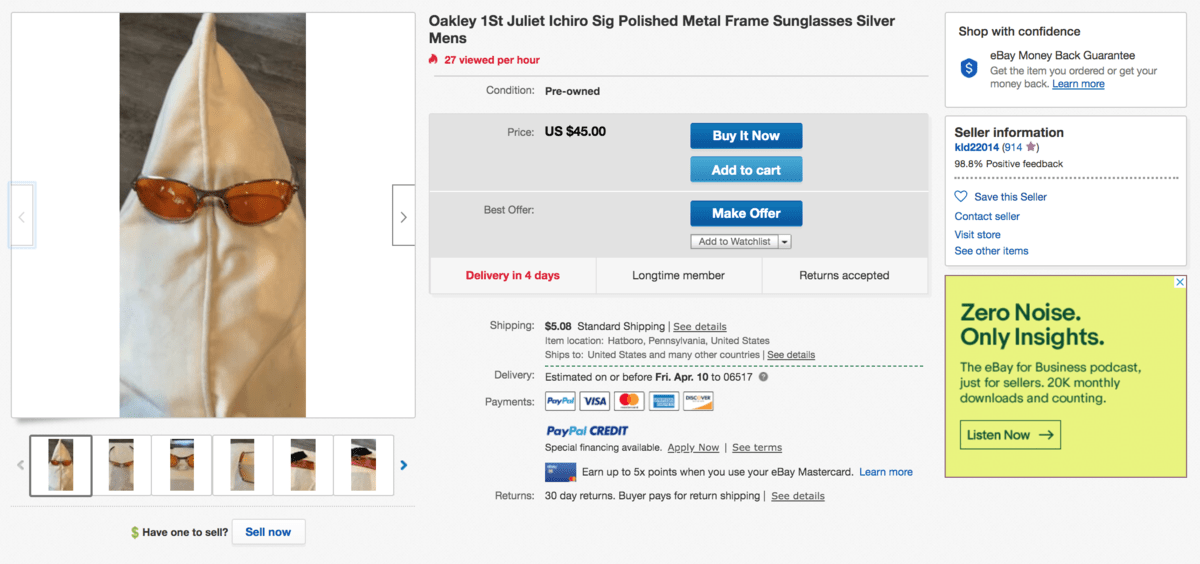Click the delivery estimate help question icon
This screenshot has height=564, width=1200.
point(763,377)
